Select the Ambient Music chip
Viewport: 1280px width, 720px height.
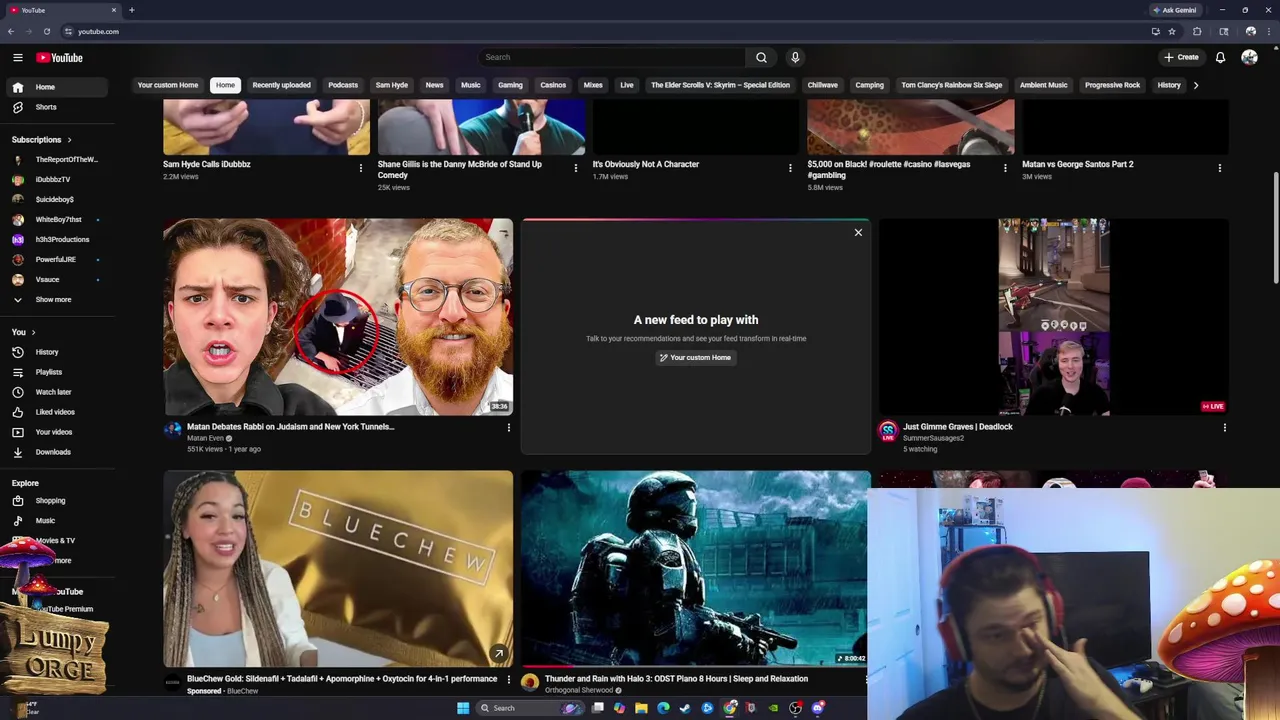(1043, 85)
